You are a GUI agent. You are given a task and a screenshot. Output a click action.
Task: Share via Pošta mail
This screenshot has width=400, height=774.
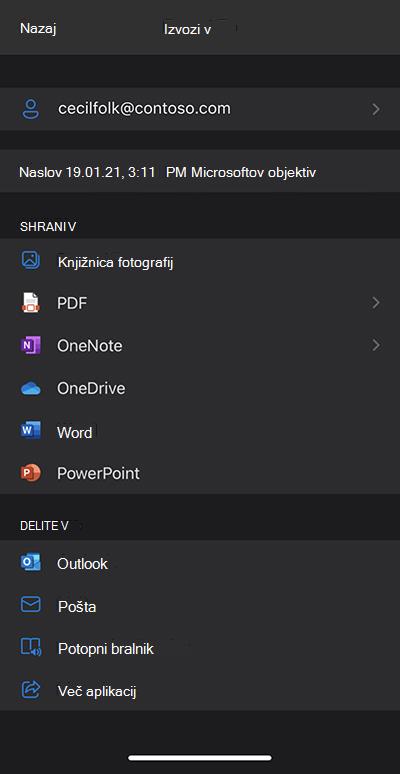tap(200, 606)
